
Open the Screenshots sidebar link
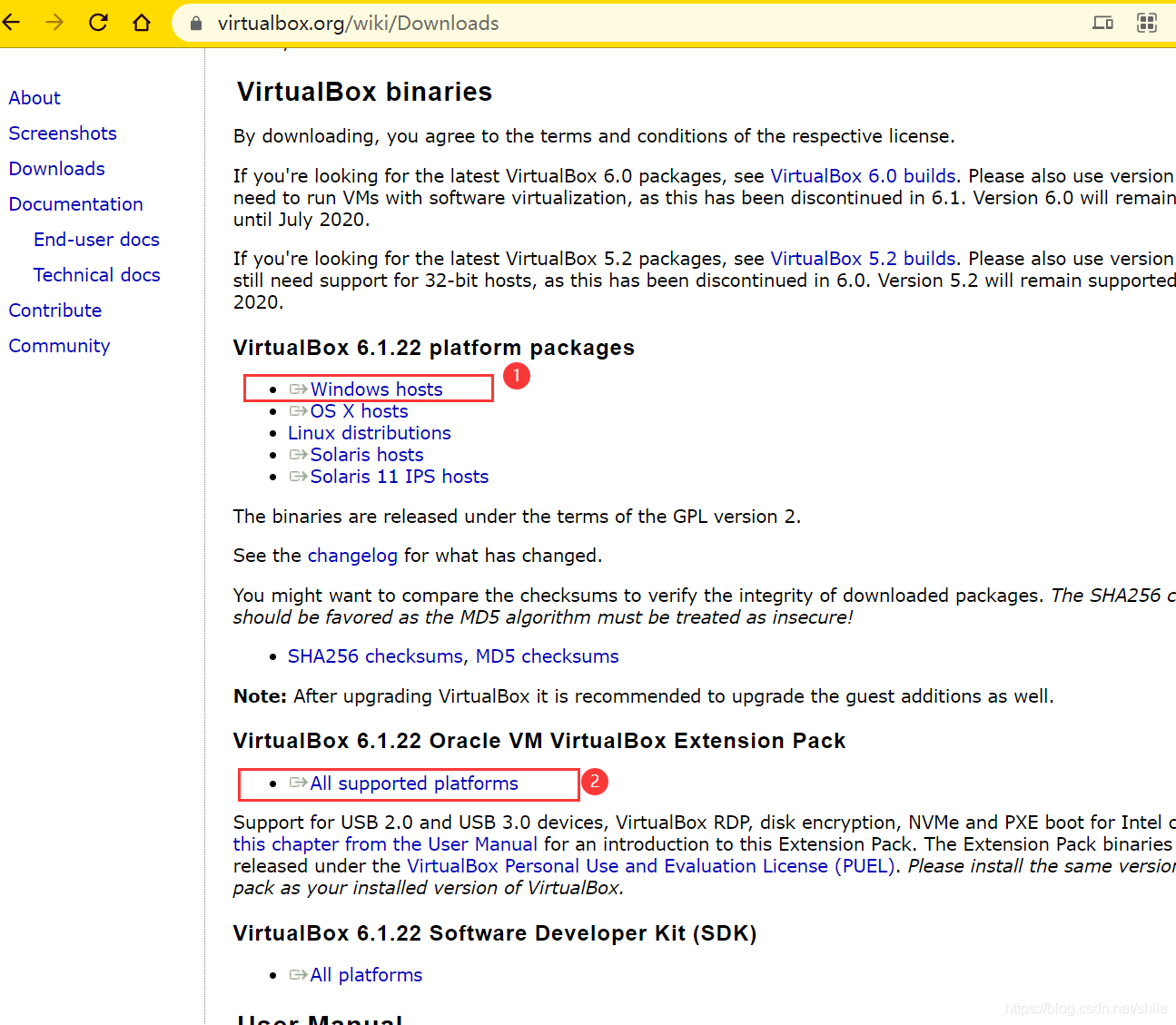click(x=63, y=133)
